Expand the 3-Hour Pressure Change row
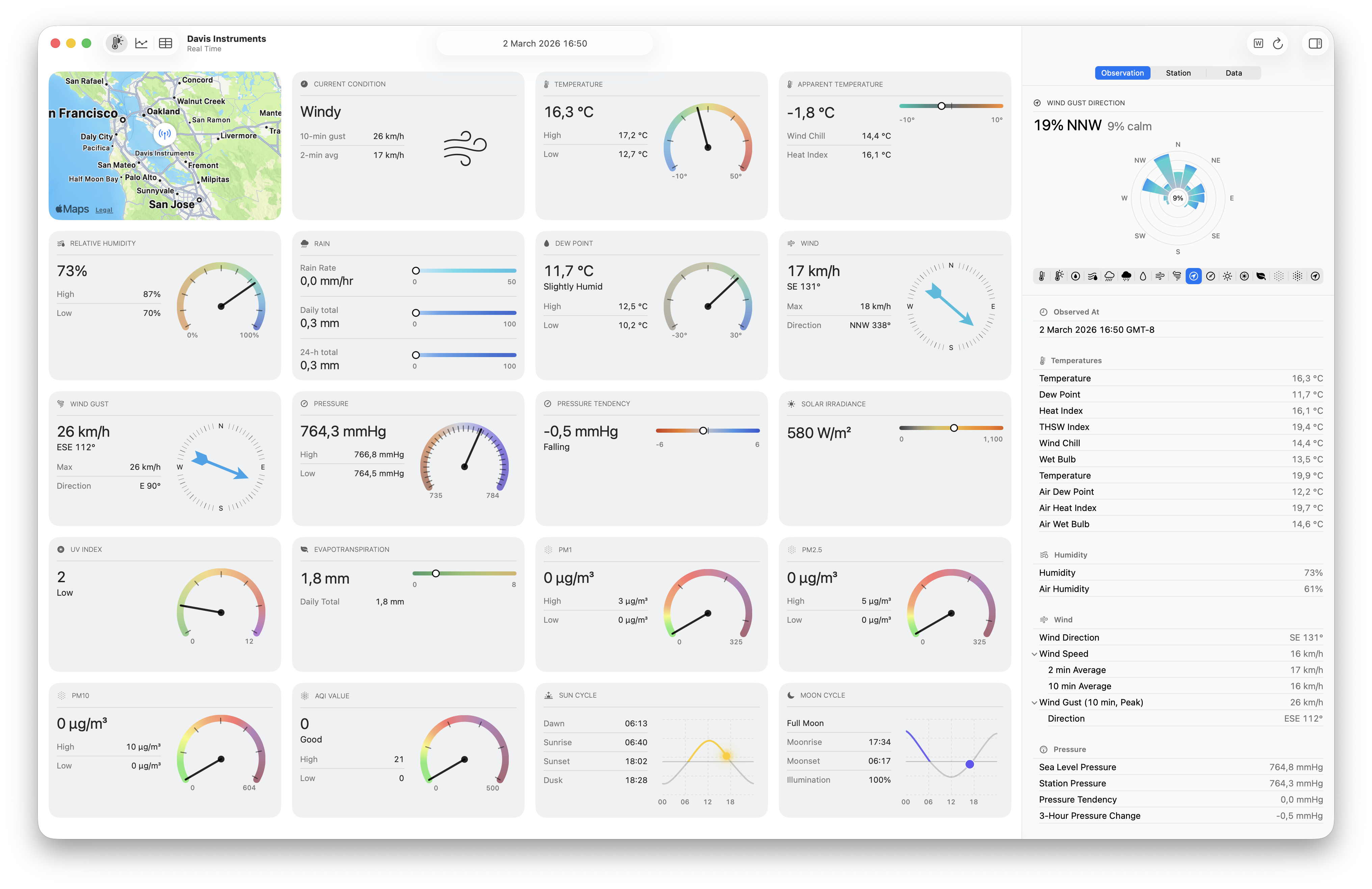 (x=1089, y=816)
